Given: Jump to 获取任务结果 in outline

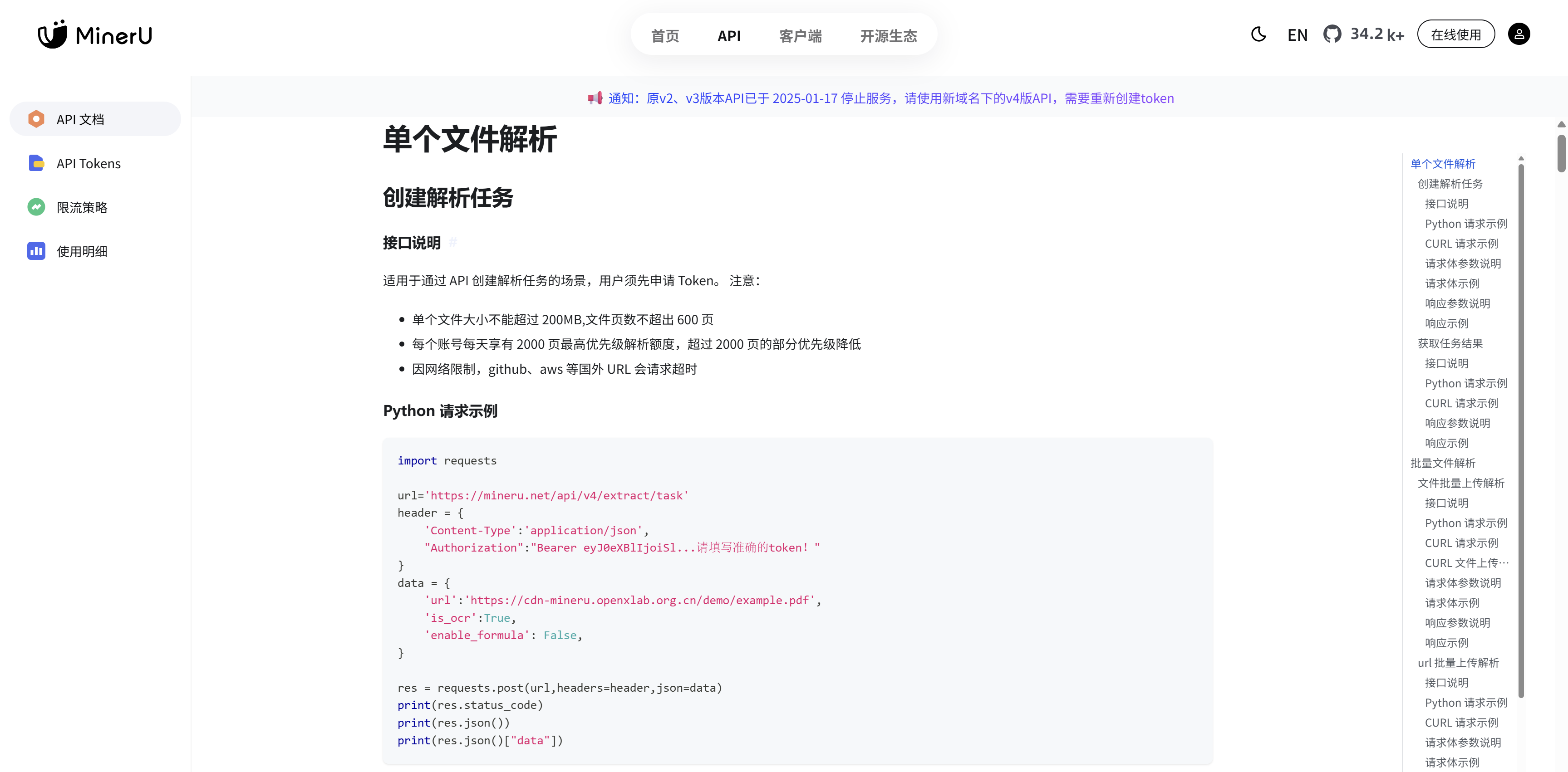Looking at the screenshot, I should [1450, 343].
